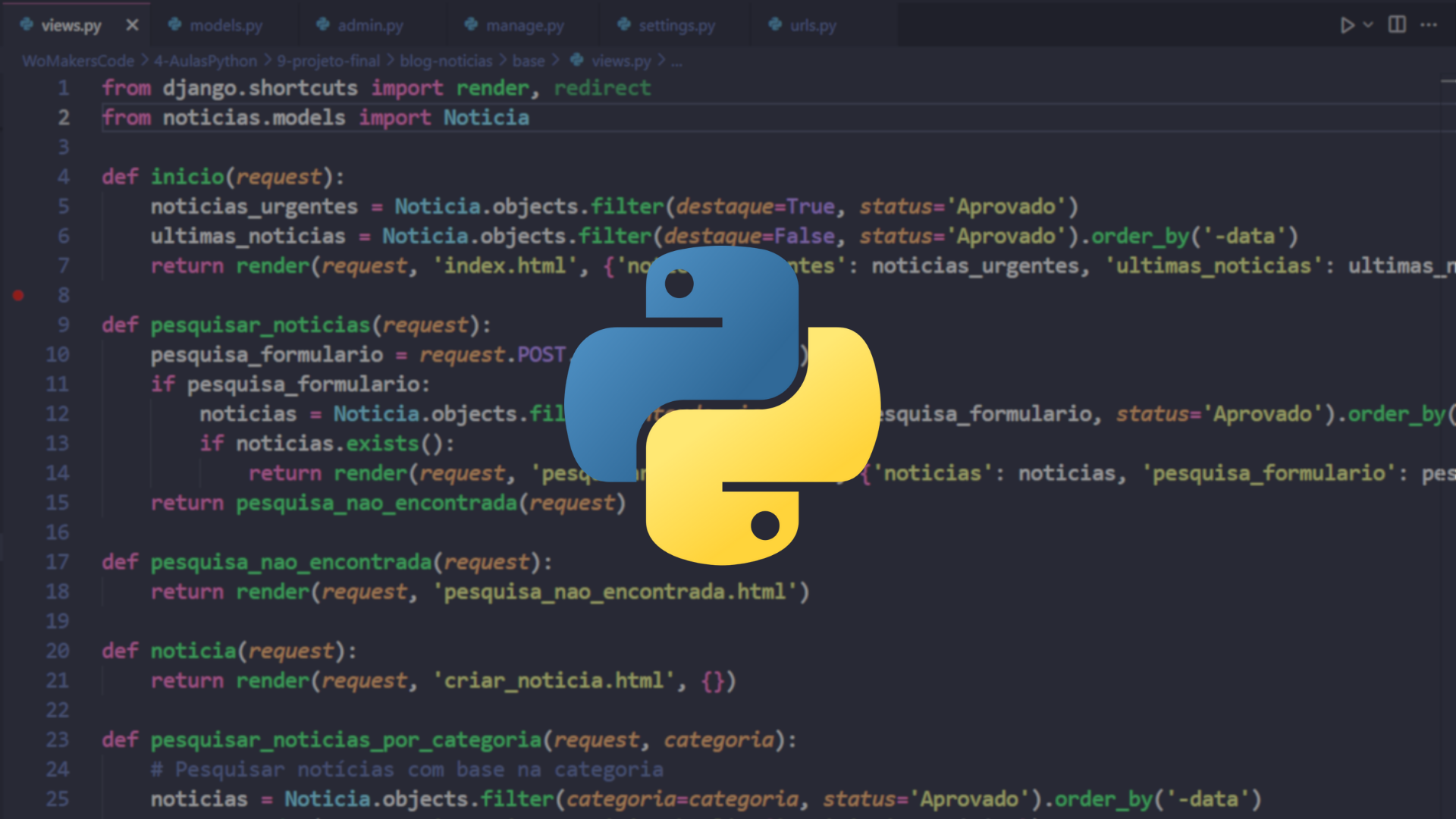Open the admin.py tab
The height and width of the screenshot is (819, 1456).
pyautogui.click(x=370, y=25)
